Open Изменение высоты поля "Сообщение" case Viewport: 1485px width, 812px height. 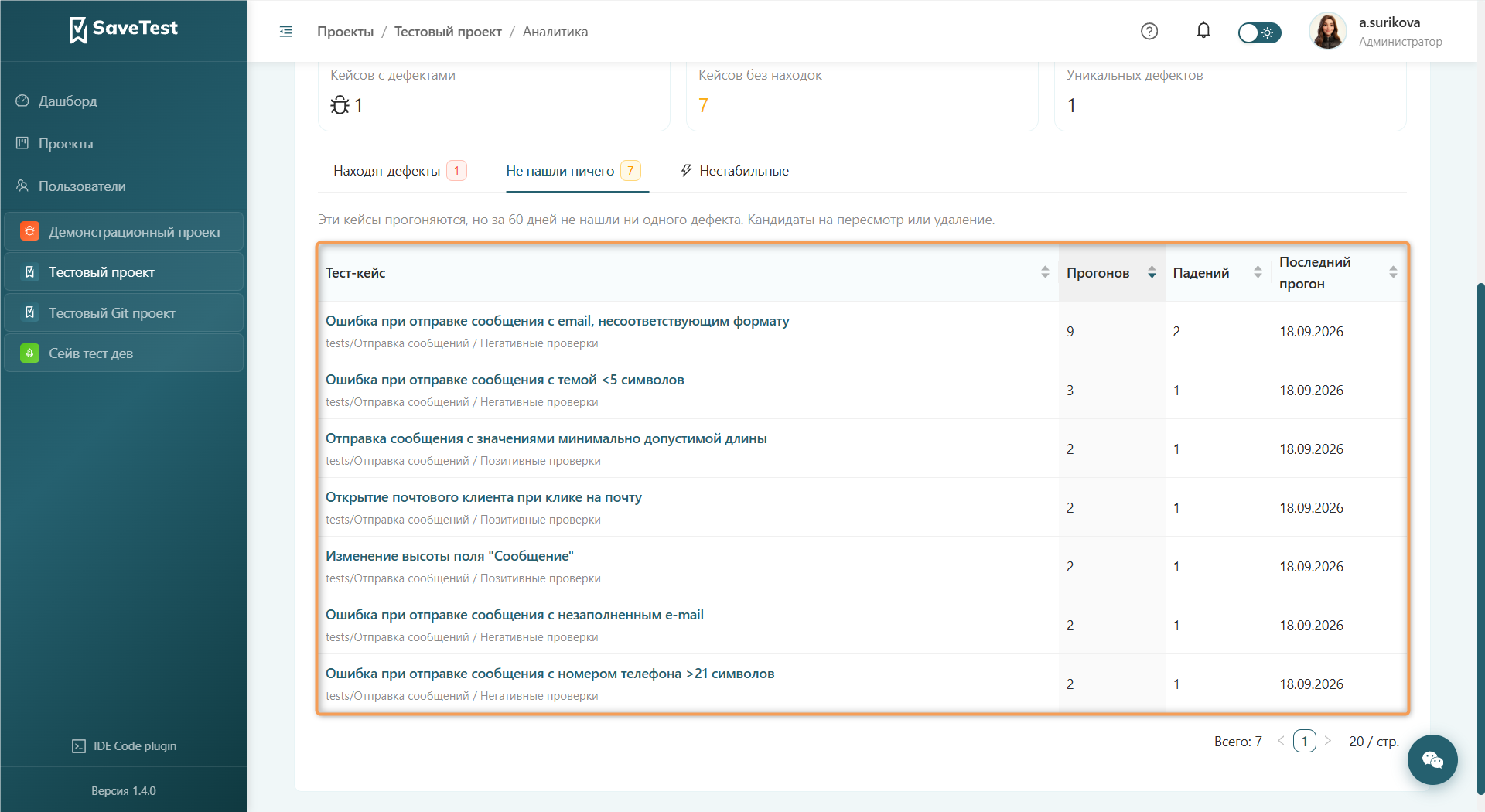(x=449, y=556)
